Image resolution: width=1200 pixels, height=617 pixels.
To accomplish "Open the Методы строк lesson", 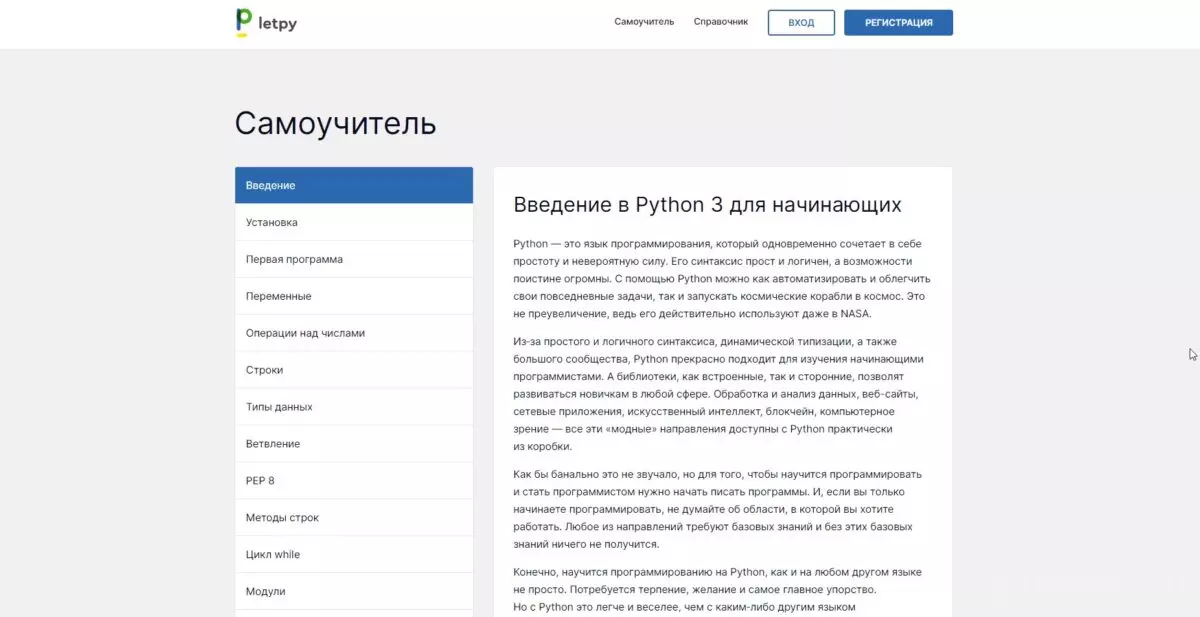I will (354, 518).
